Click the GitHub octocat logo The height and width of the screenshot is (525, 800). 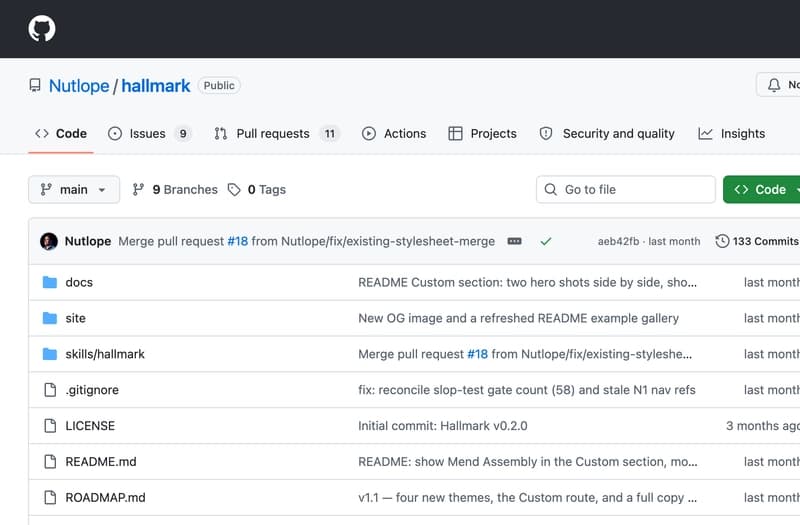[x=42, y=29]
